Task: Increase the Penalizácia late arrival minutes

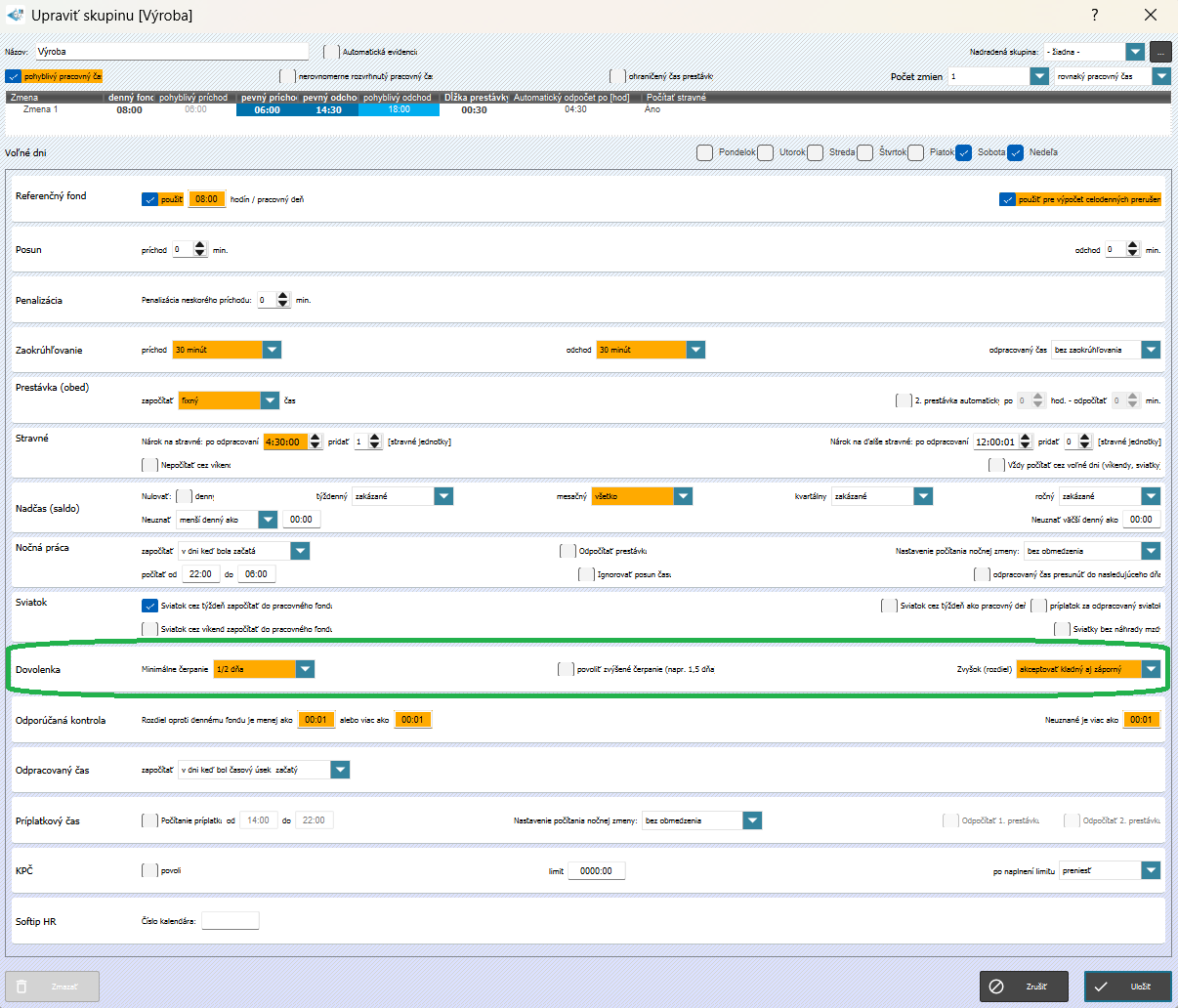Action: (283, 295)
